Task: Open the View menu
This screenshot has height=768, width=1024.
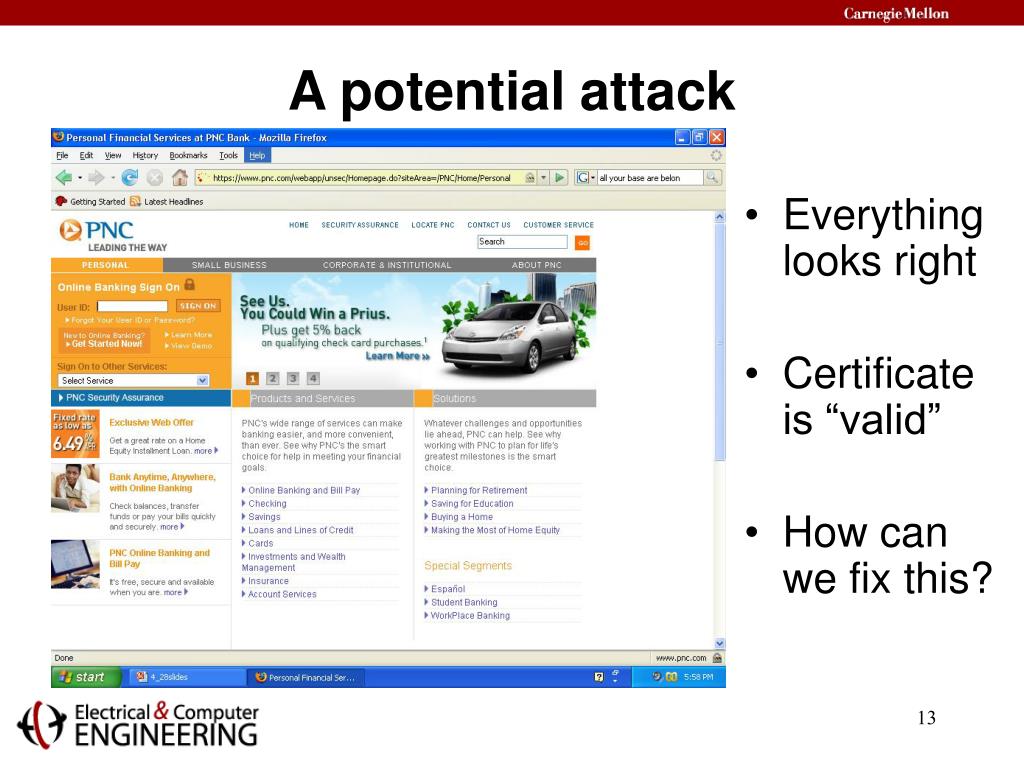Action: 113,155
